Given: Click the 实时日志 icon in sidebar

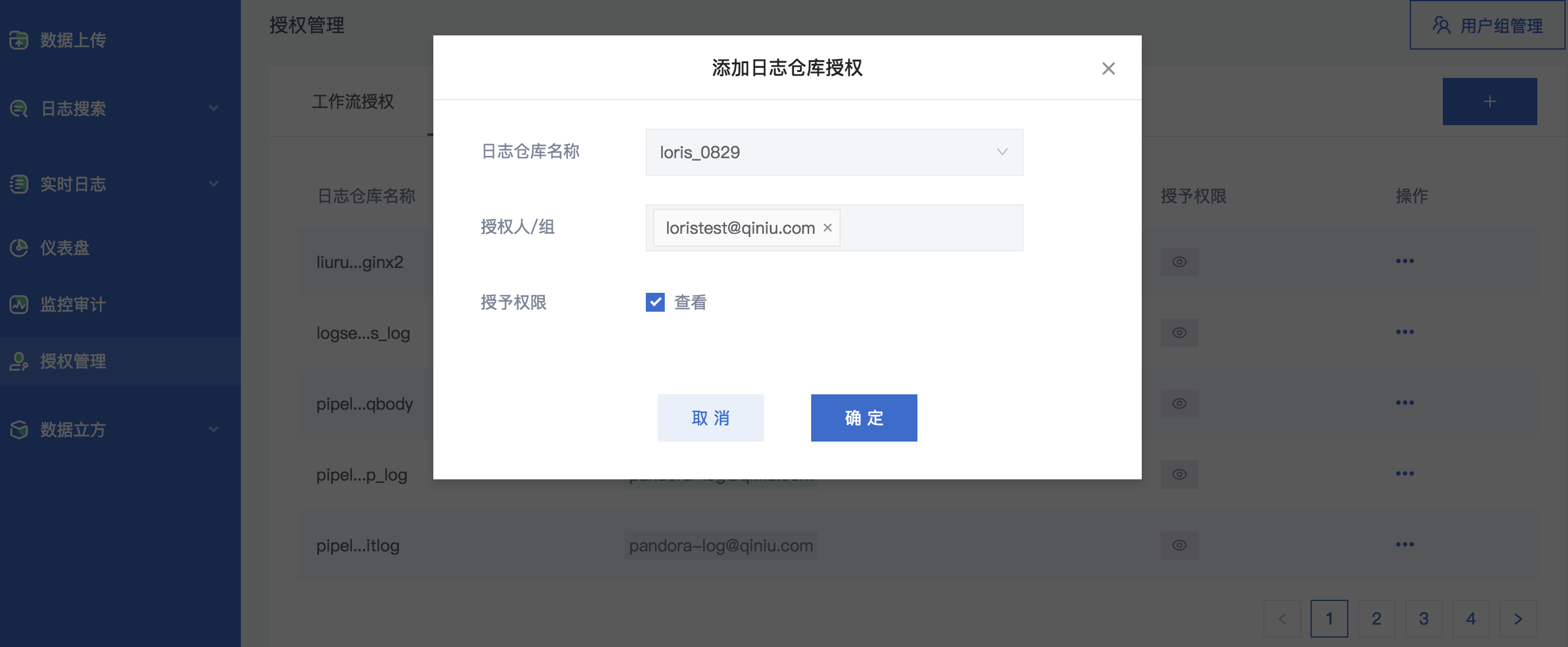Looking at the screenshot, I should [19, 184].
